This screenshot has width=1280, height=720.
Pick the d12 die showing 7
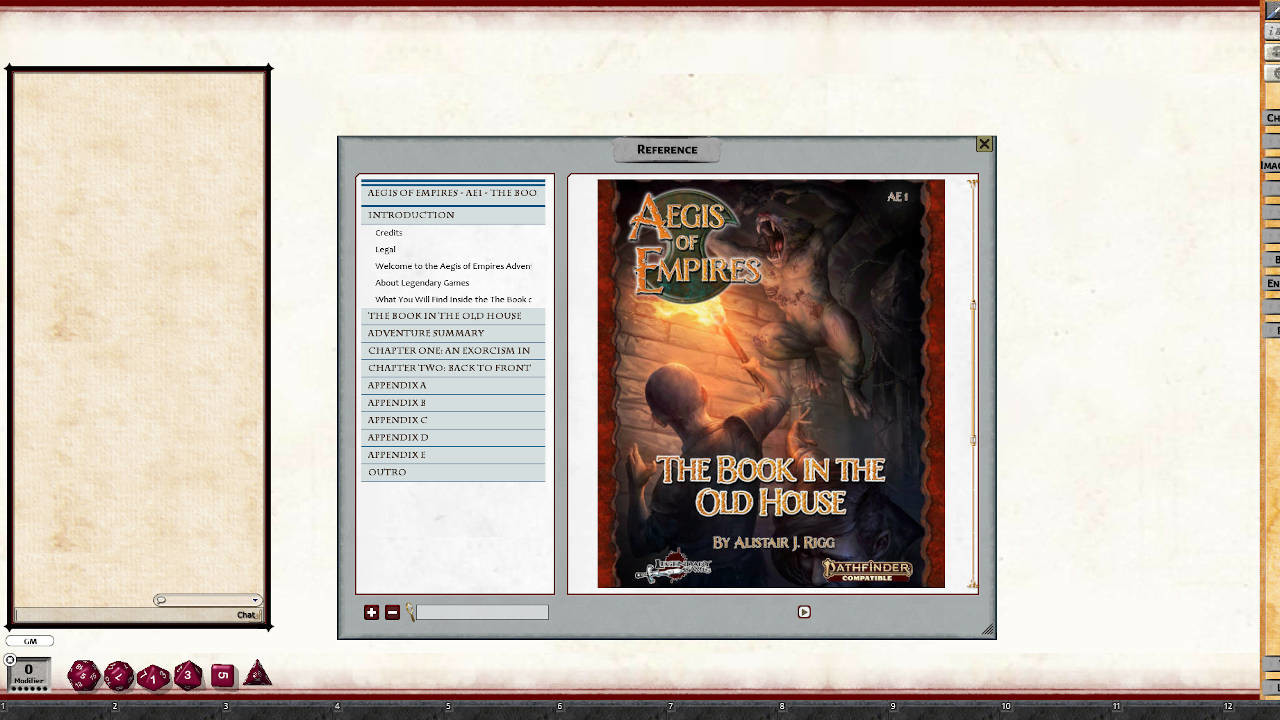coord(119,676)
